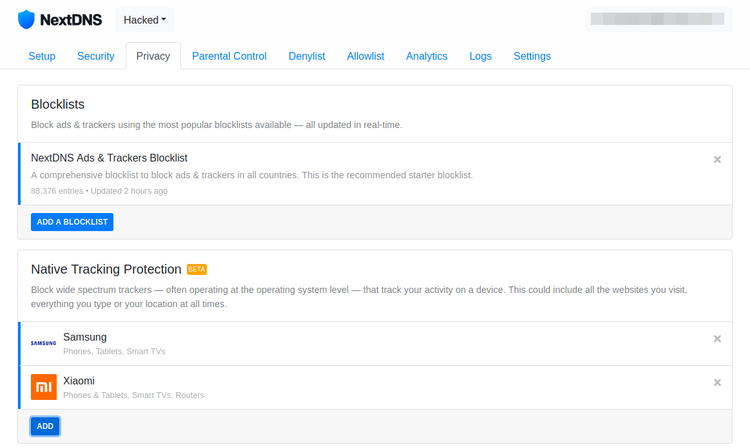Click the Samsung entry name

tap(85, 337)
